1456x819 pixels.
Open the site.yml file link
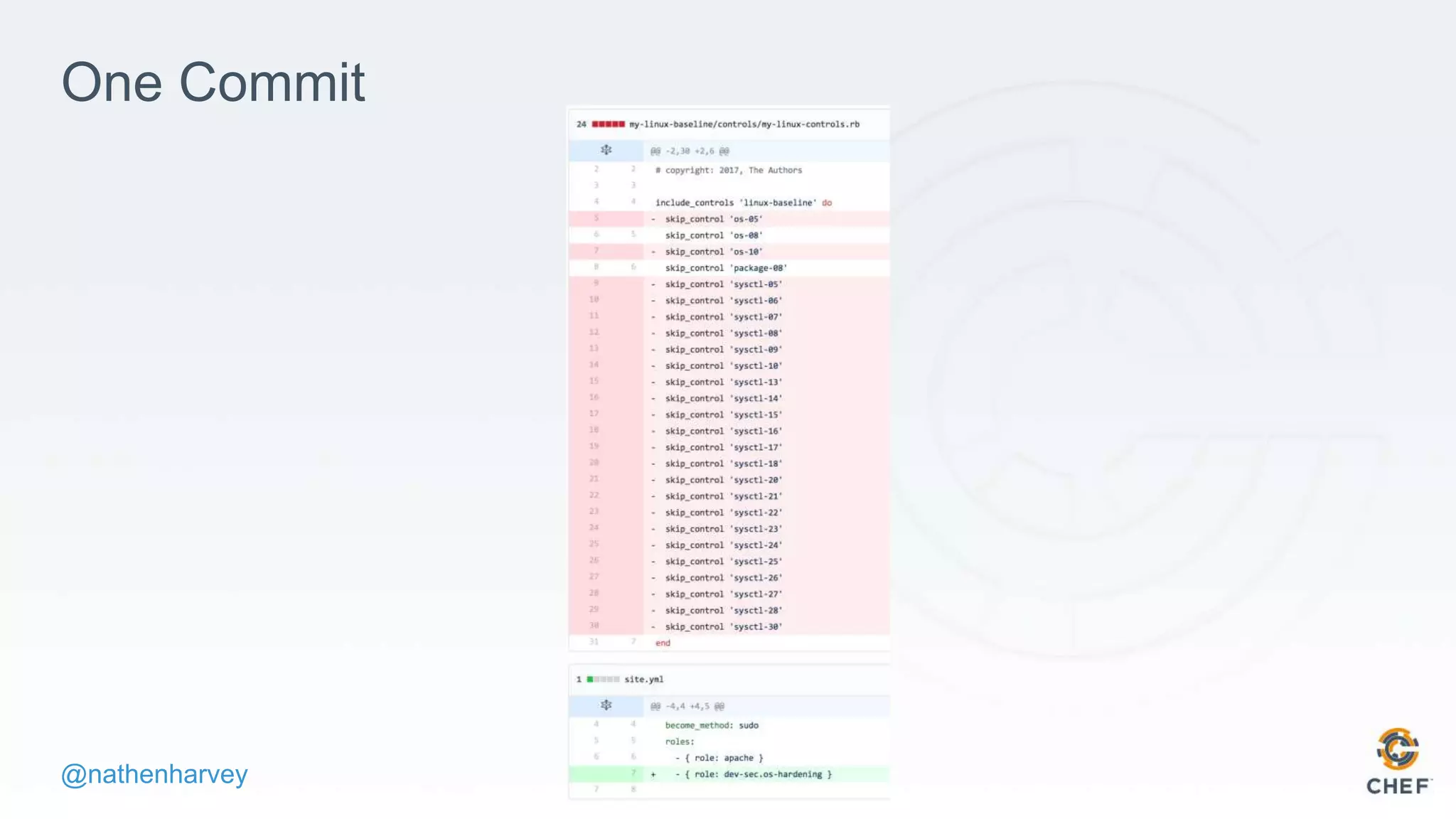click(644, 679)
